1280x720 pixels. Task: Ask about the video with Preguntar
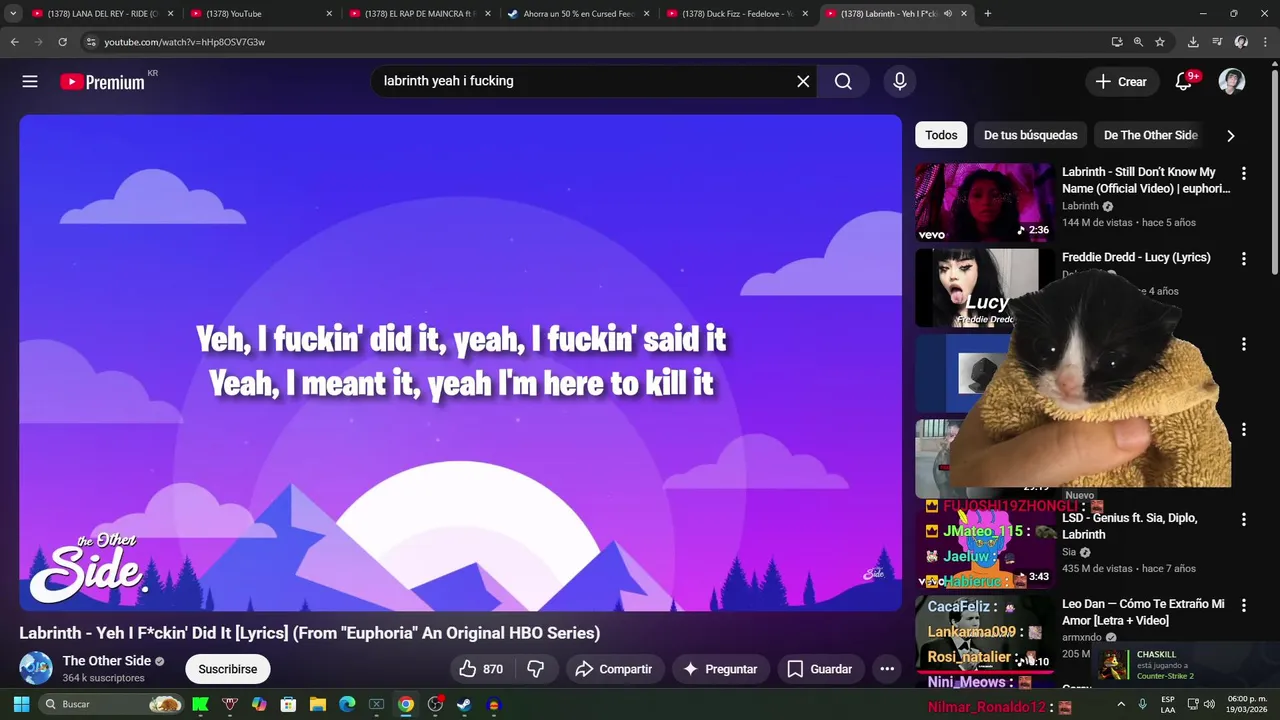pos(720,669)
